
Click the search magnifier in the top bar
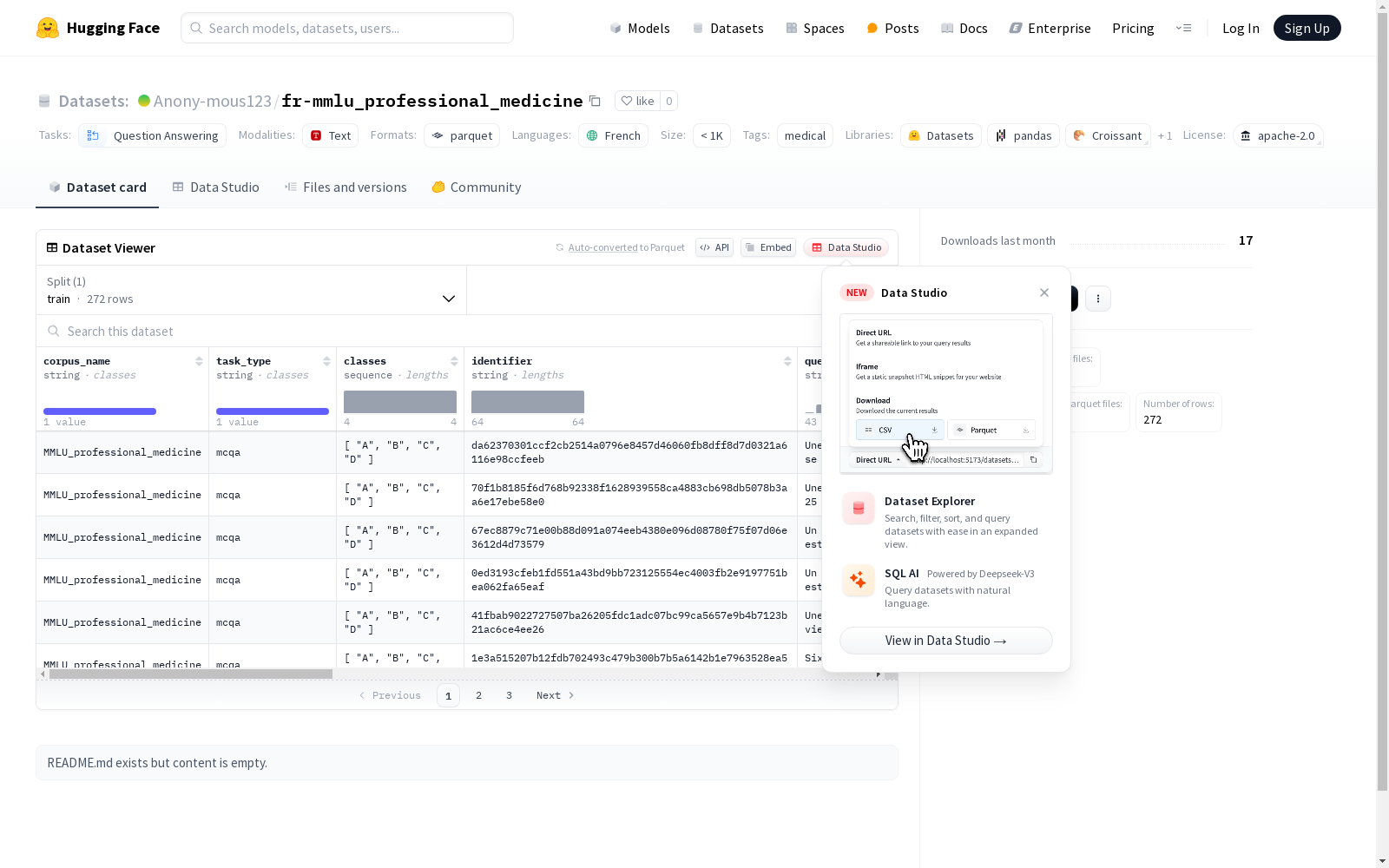(197, 28)
